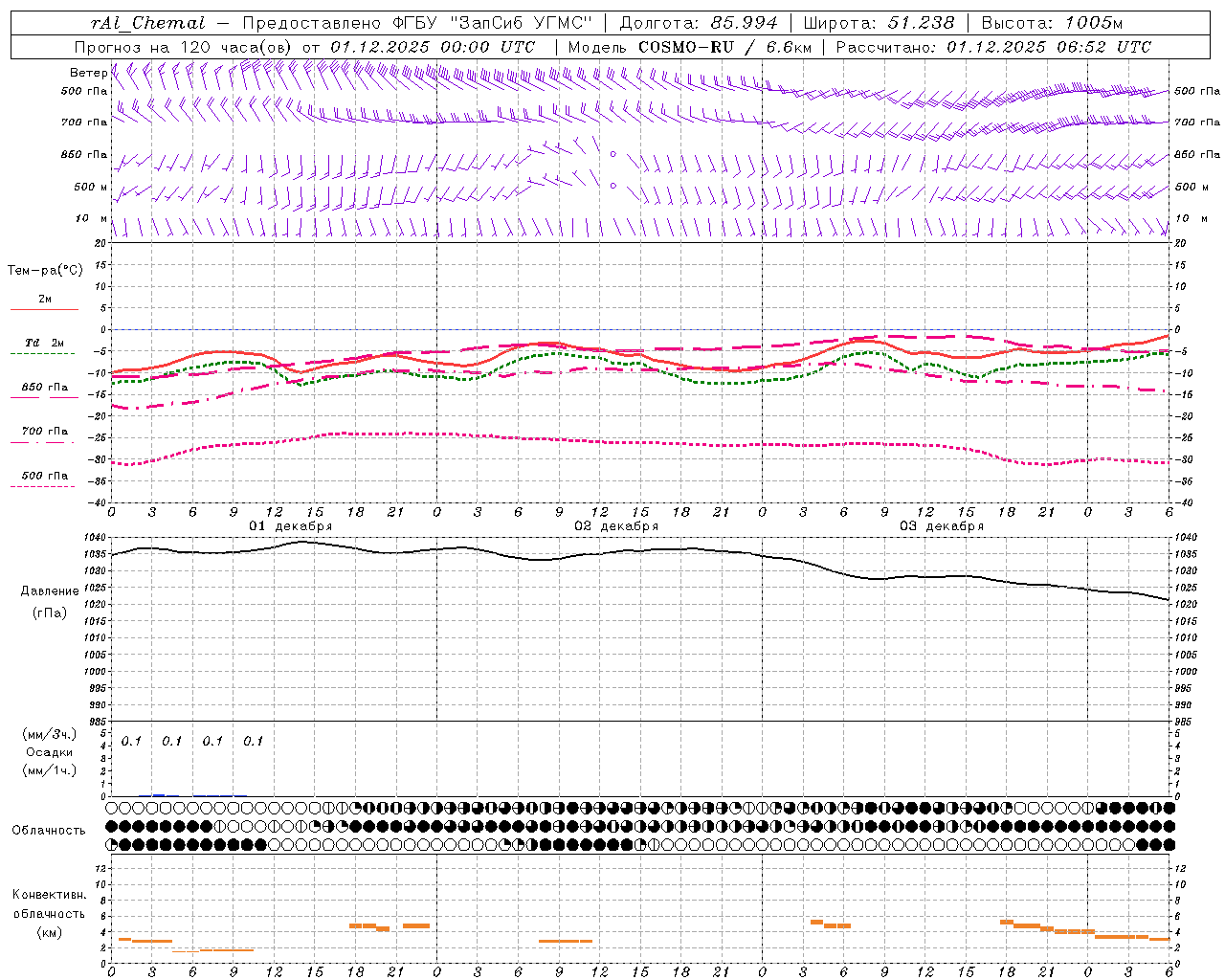Select the Прогноз на 120 часа(ов) text
The width and height of the screenshot is (1225, 980).
185,47
